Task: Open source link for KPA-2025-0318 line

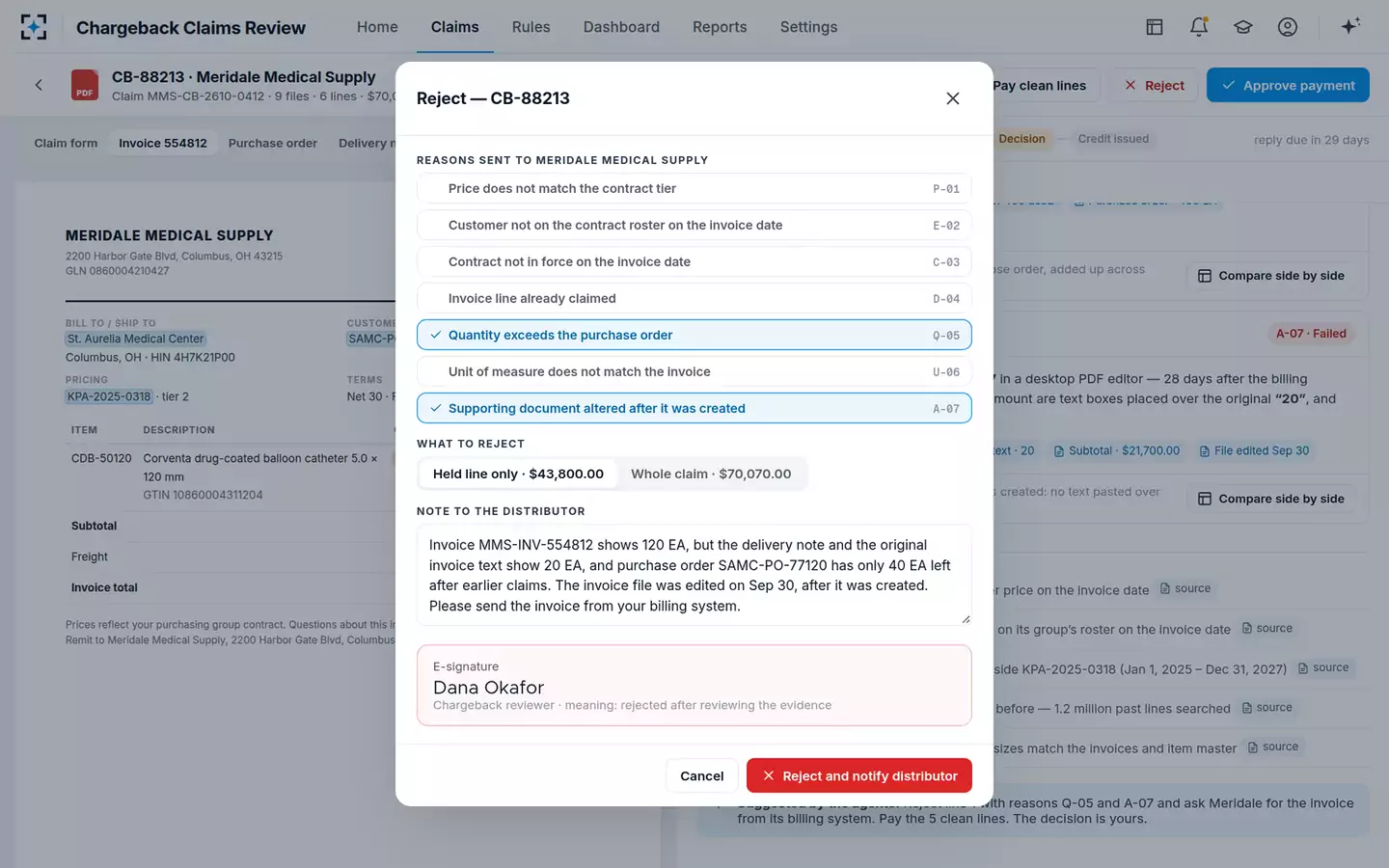Action: pos(1324,667)
